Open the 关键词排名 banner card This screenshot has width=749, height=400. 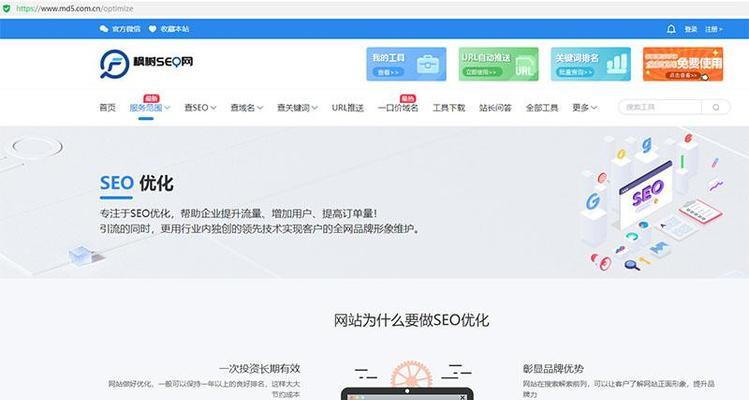(590, 64)
